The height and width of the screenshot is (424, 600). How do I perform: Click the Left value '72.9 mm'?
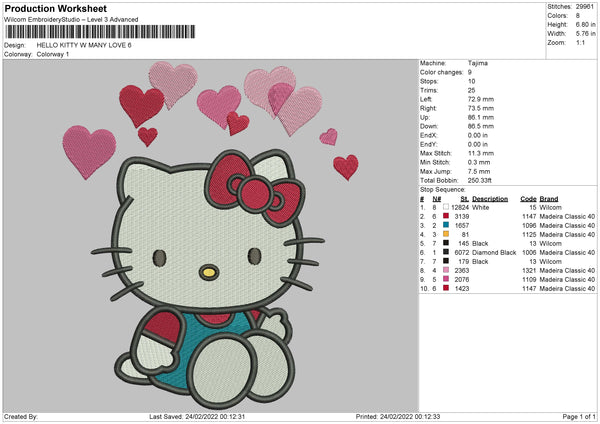[x=481, y=99]
